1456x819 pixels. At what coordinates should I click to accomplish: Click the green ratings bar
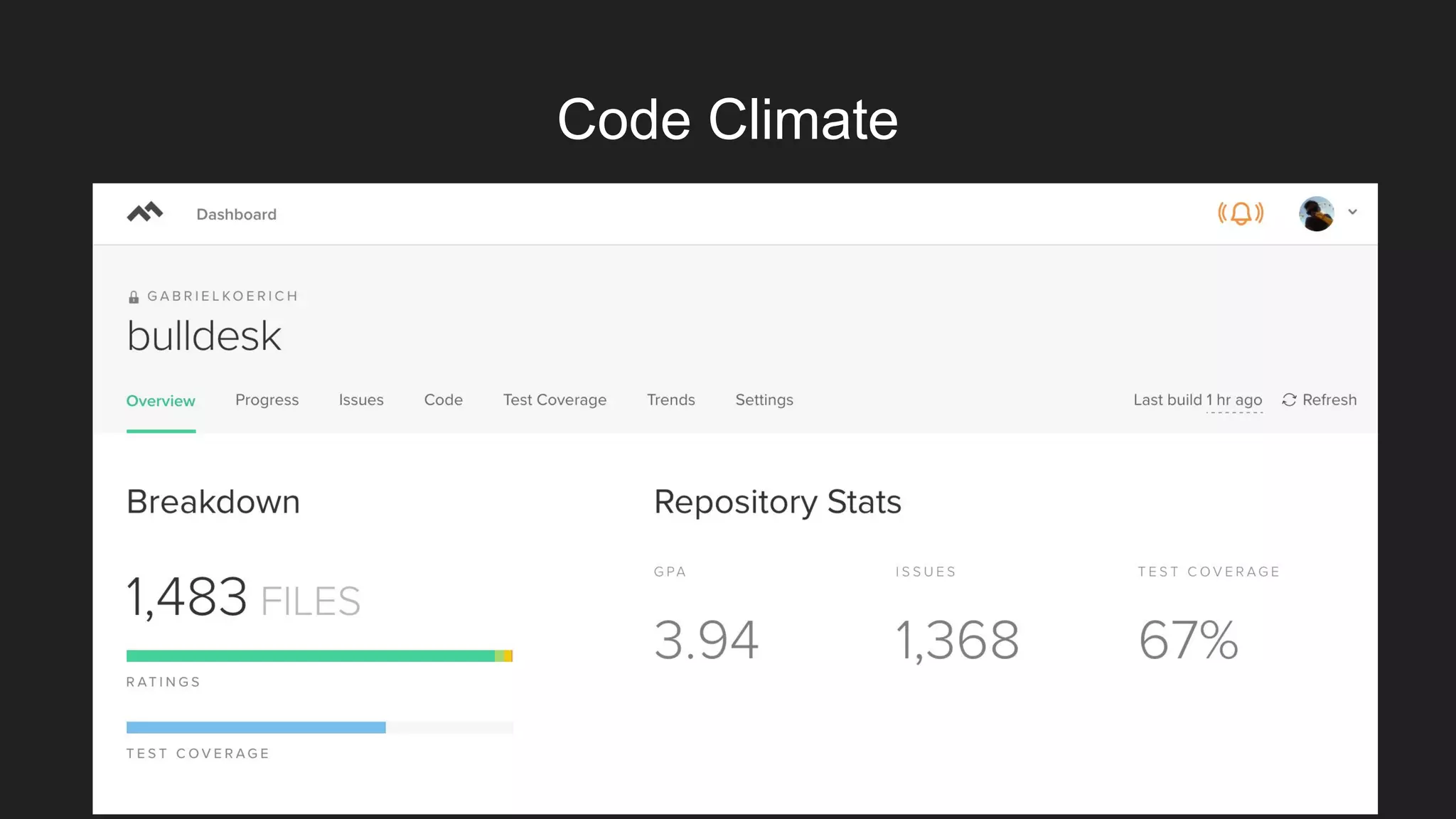(311, 656)
